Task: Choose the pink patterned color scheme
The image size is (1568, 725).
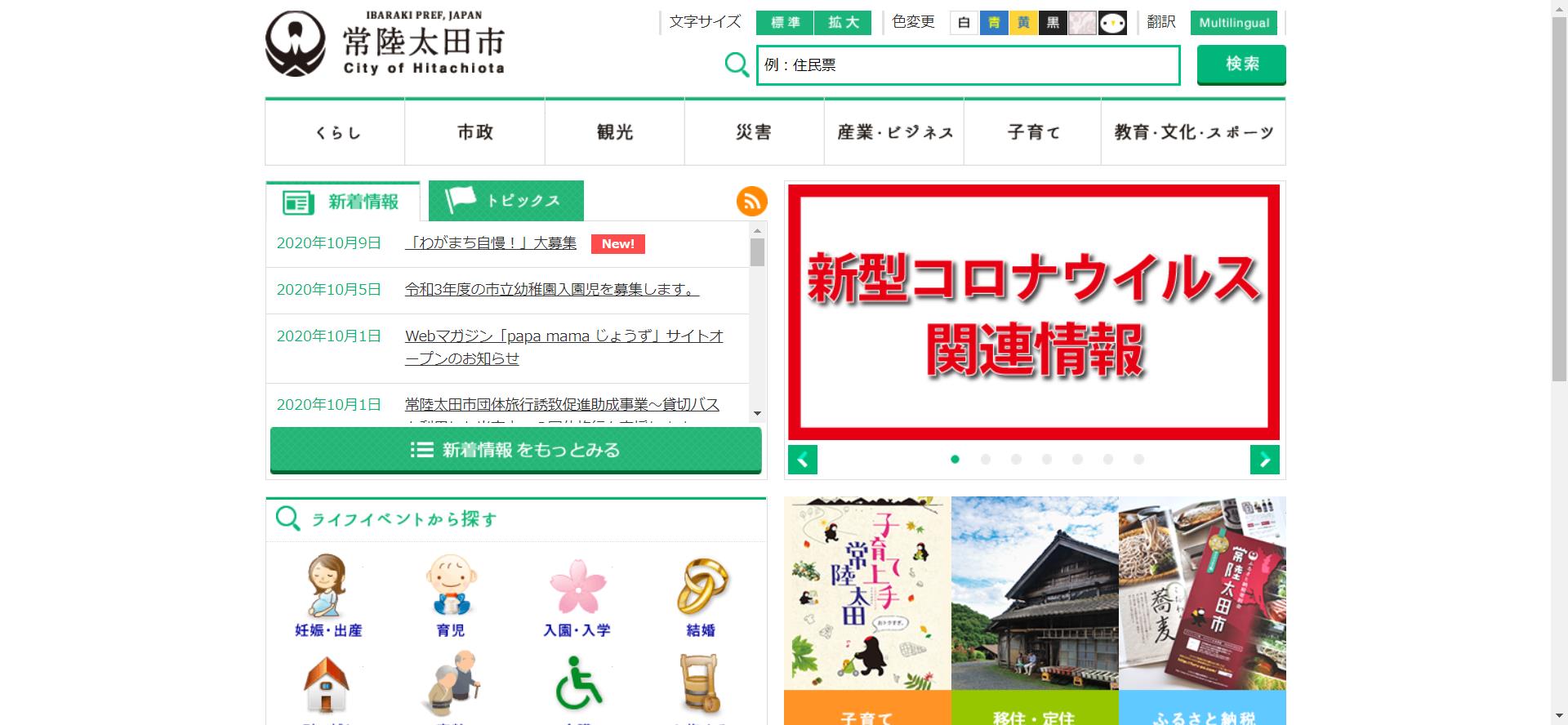Action: pos(1082,23)
